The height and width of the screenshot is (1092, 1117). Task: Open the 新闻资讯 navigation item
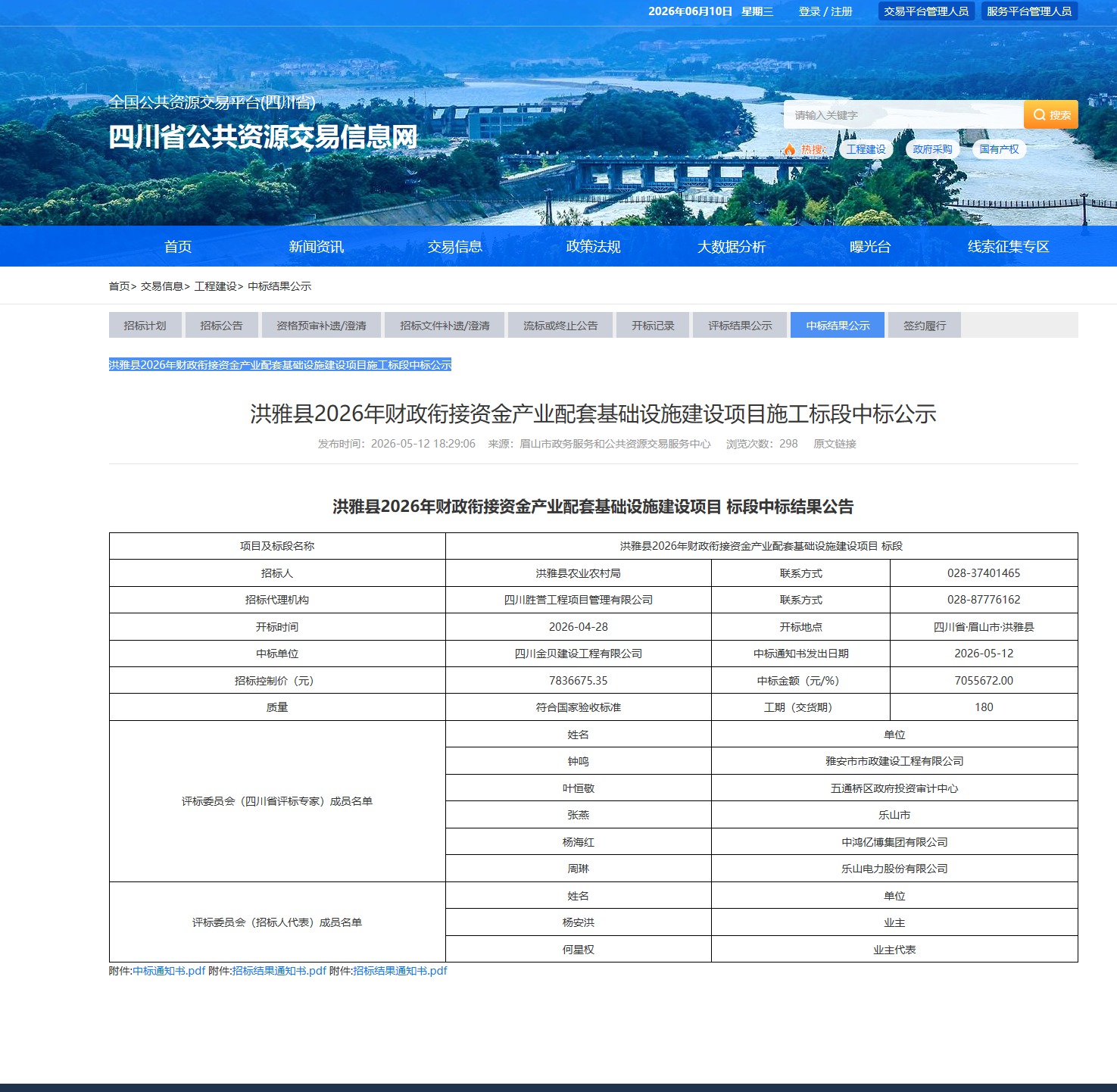point(317,246)
